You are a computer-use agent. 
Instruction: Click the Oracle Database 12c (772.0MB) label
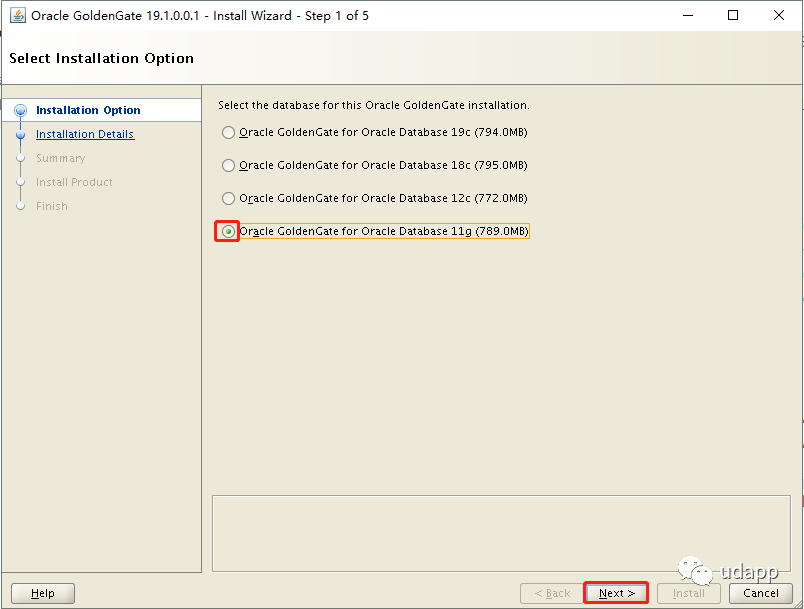383,199
